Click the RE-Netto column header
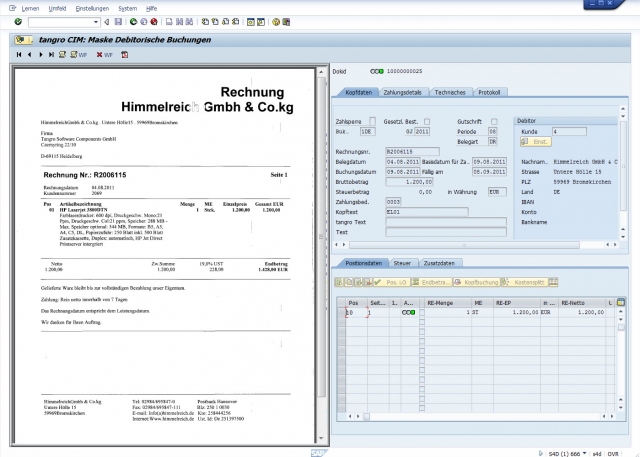This screenshot has width=640, height=457. coord(582,303)
